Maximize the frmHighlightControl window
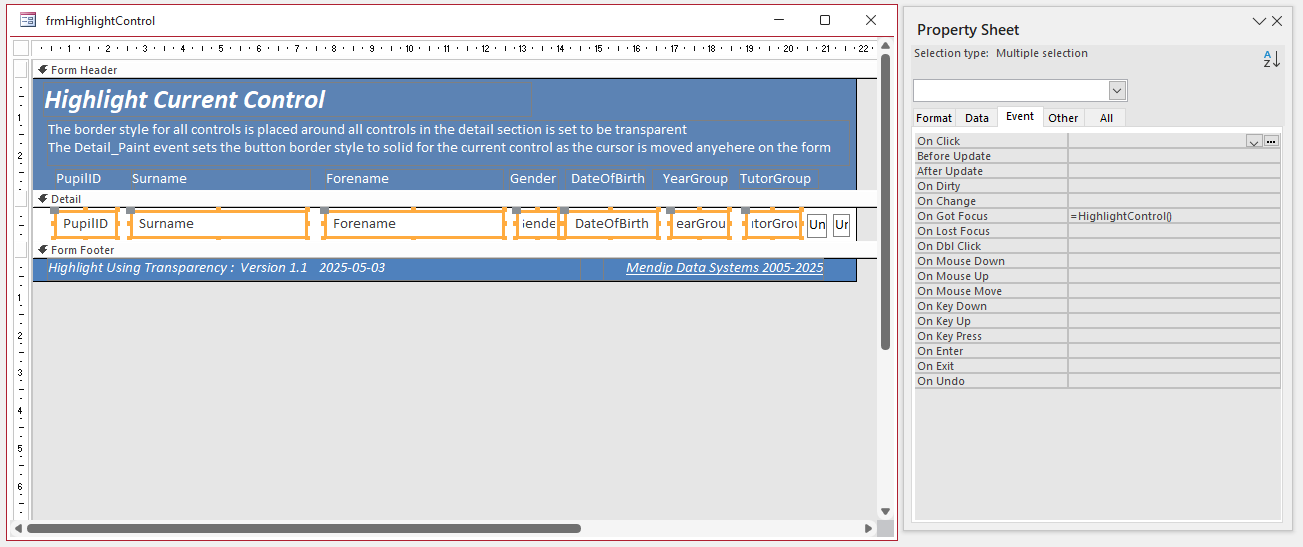Viewport: 1303px width, 547px height. click(x=825, y=20)
